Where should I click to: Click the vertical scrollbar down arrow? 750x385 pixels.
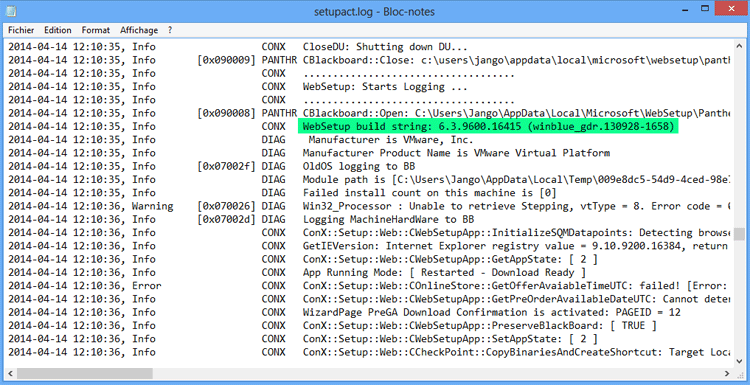tap(739, 362)
